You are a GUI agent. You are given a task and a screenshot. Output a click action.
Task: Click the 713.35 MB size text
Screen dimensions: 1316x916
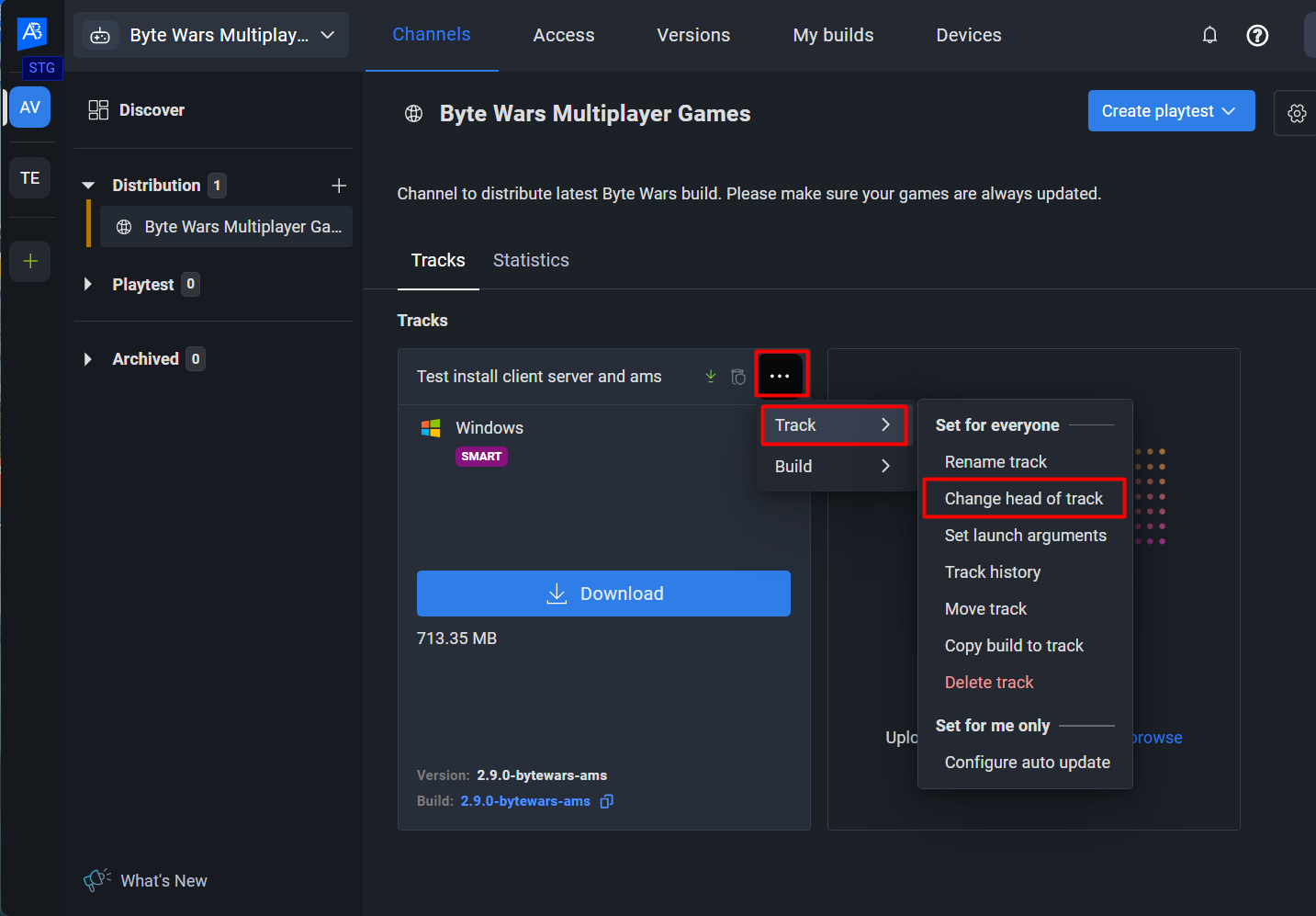[456, 639]
